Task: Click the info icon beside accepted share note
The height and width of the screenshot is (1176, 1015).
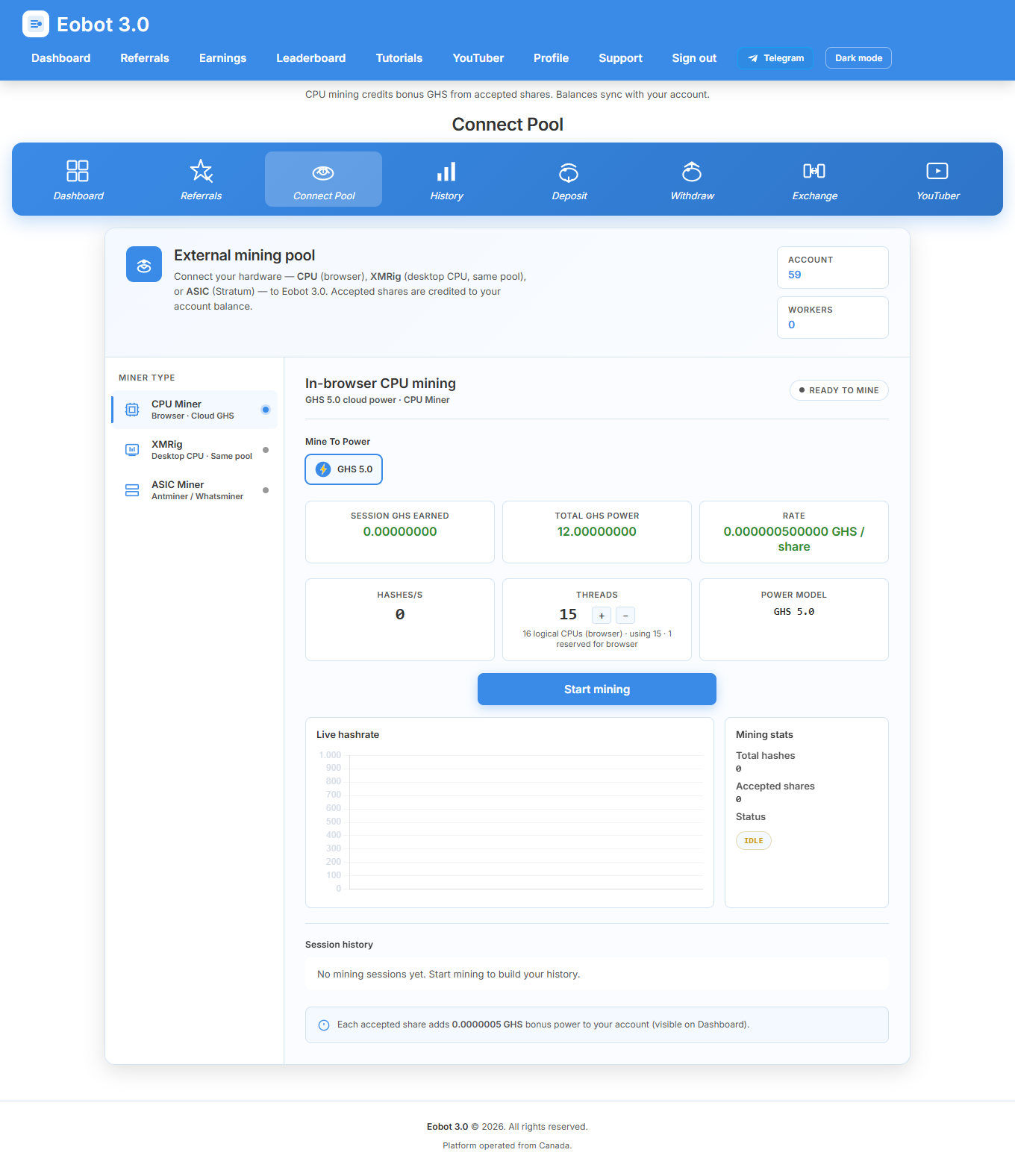Action: [x=324, y=1025]
